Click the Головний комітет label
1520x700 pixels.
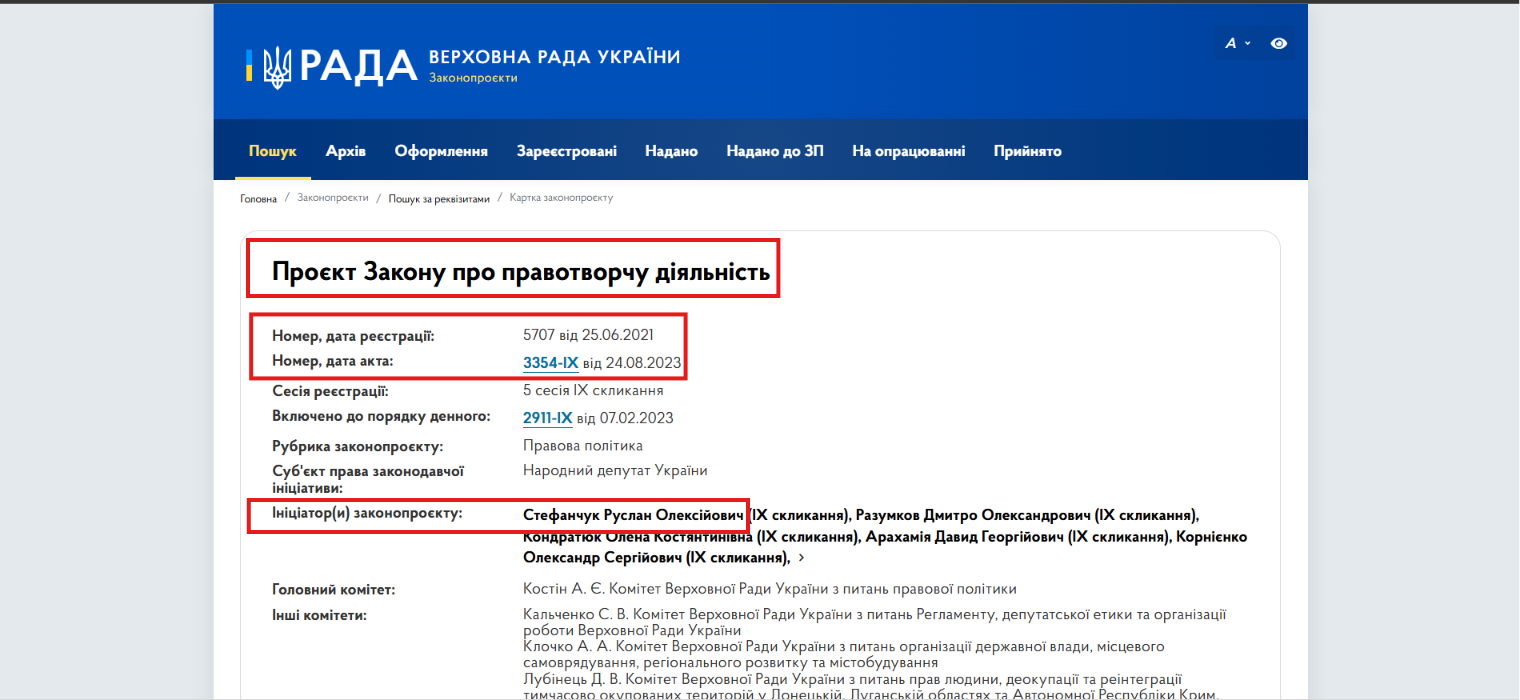point(334,590)
